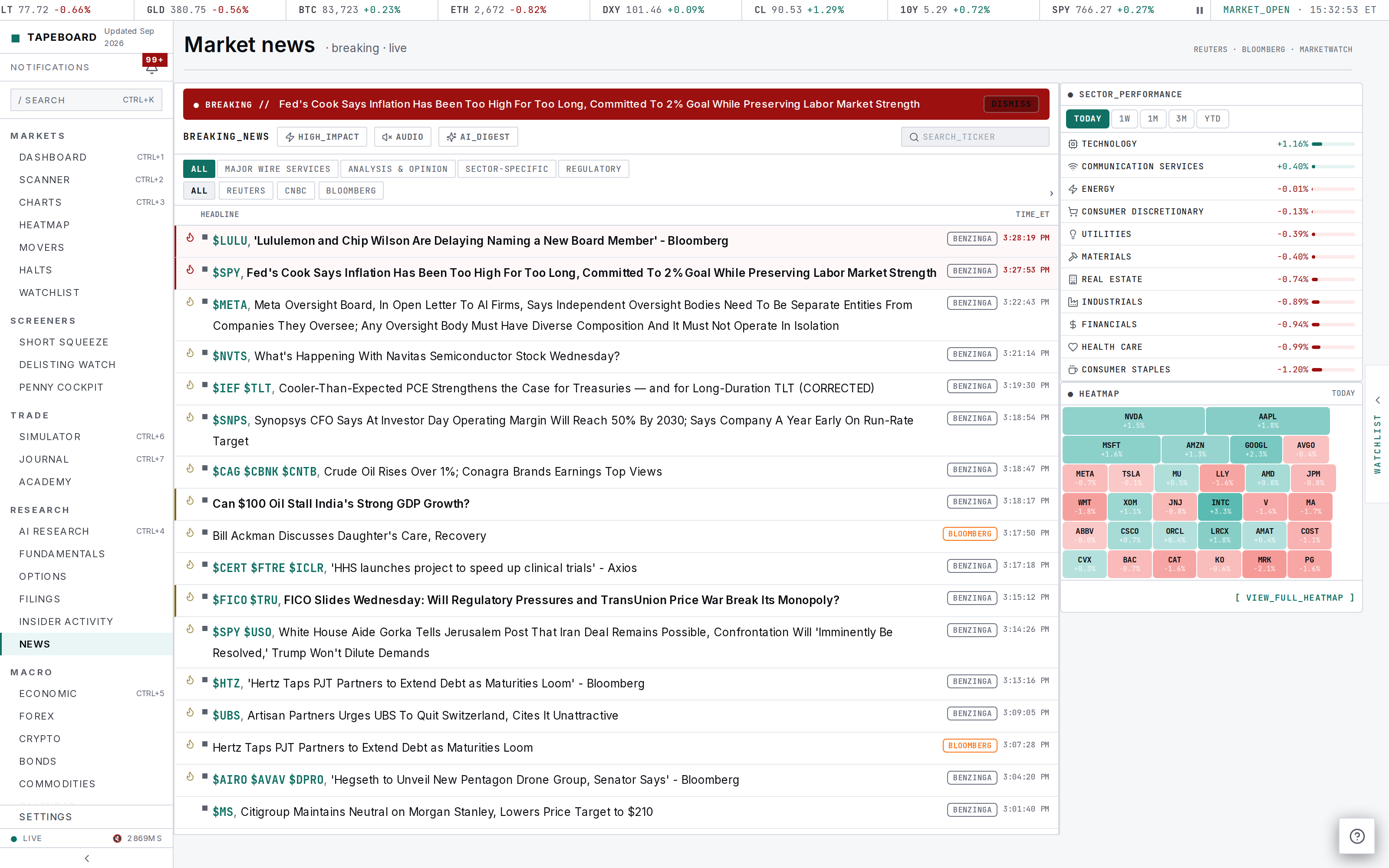Open SHORT SQUEEZE screener
This screenshot has width=1389, height=868.
pos(87,342)
